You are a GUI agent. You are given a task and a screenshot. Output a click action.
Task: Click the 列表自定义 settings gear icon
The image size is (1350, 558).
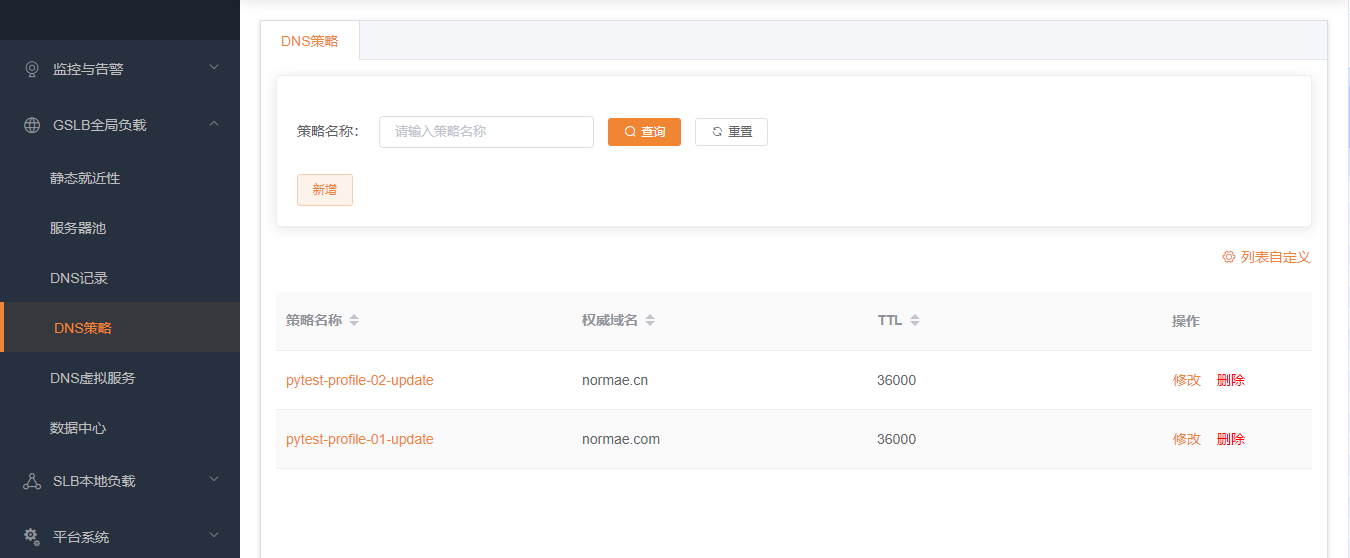point(1228,257)
